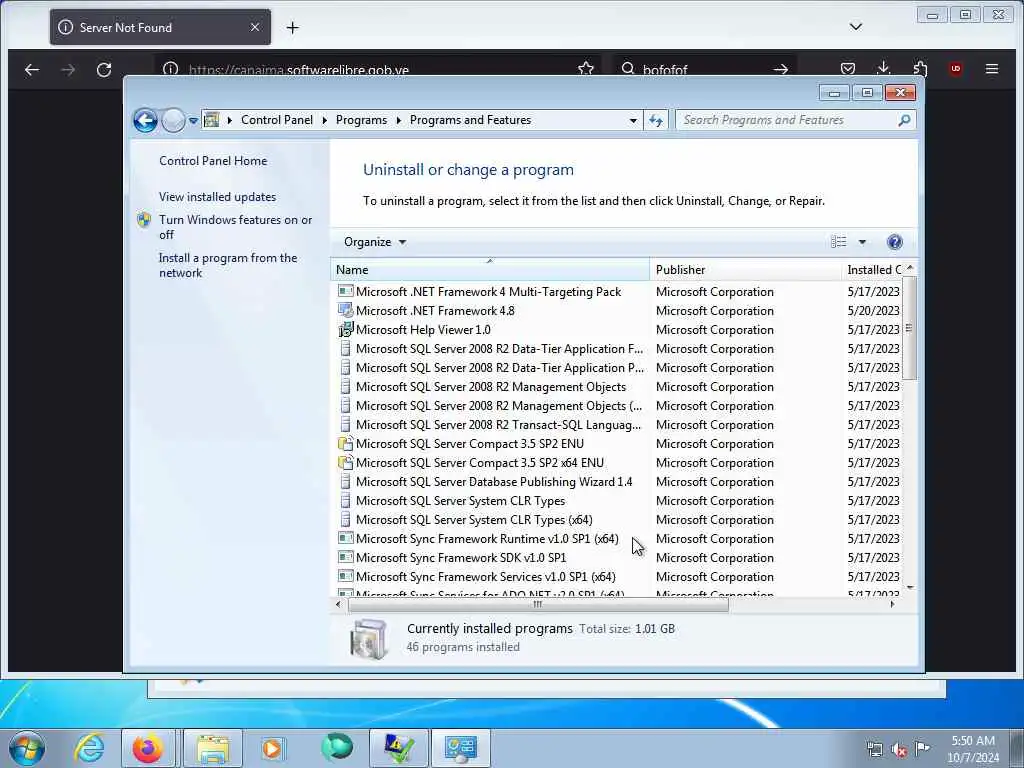
Task: Open the Windows Start menu orb
Action: (26, 748)
